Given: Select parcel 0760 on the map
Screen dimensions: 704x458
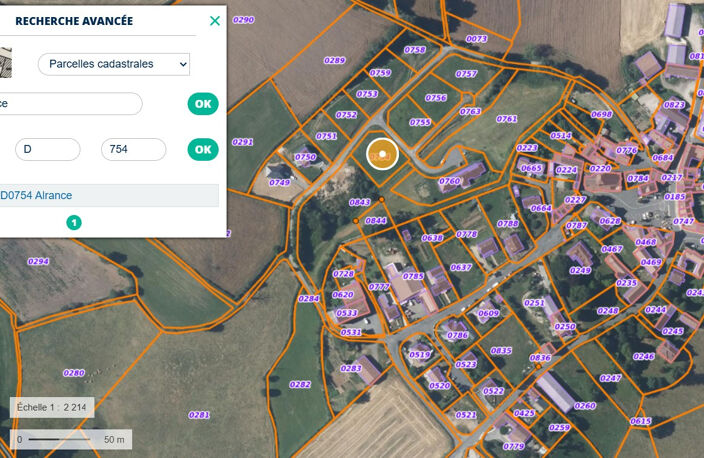Looking at the screenshot, I should point(449,181).
